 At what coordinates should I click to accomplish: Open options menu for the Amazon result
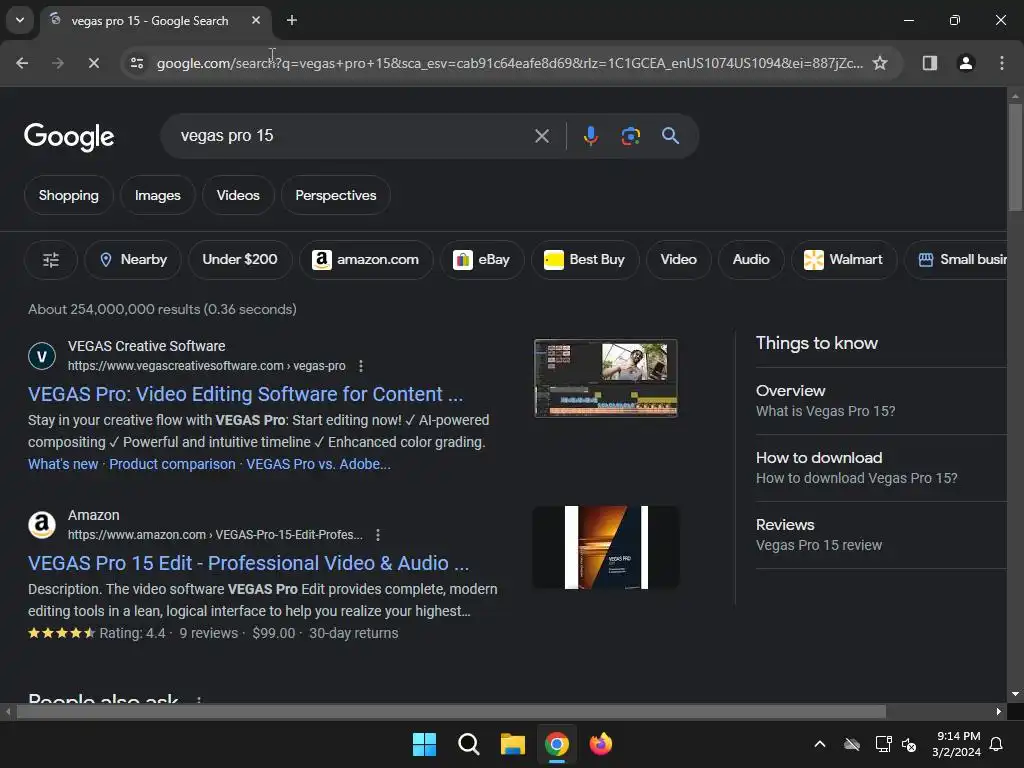377,535
